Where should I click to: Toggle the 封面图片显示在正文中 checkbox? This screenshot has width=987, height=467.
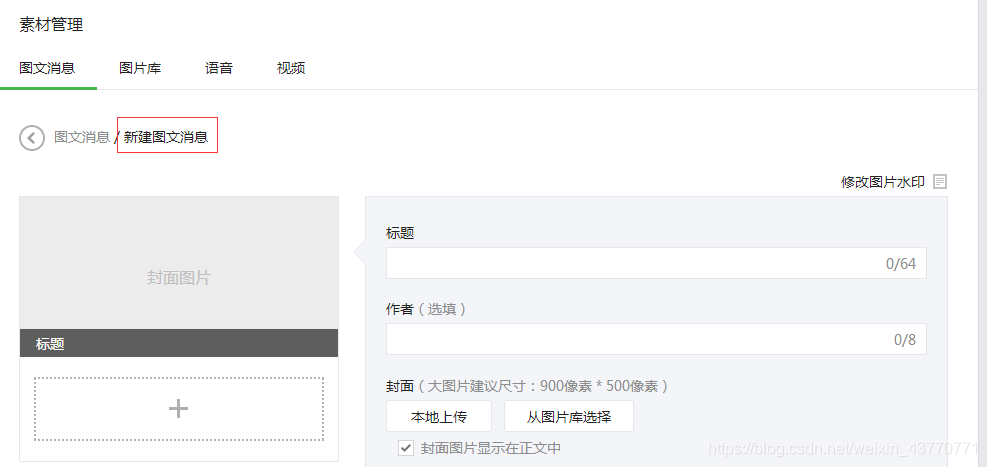coord(406,448)
